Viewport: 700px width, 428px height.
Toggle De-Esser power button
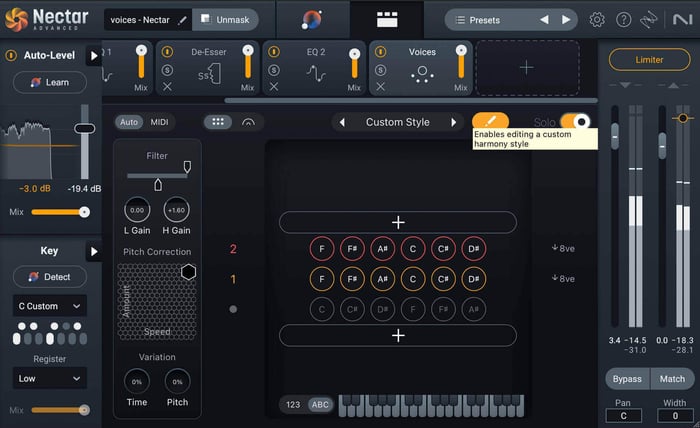167,52
